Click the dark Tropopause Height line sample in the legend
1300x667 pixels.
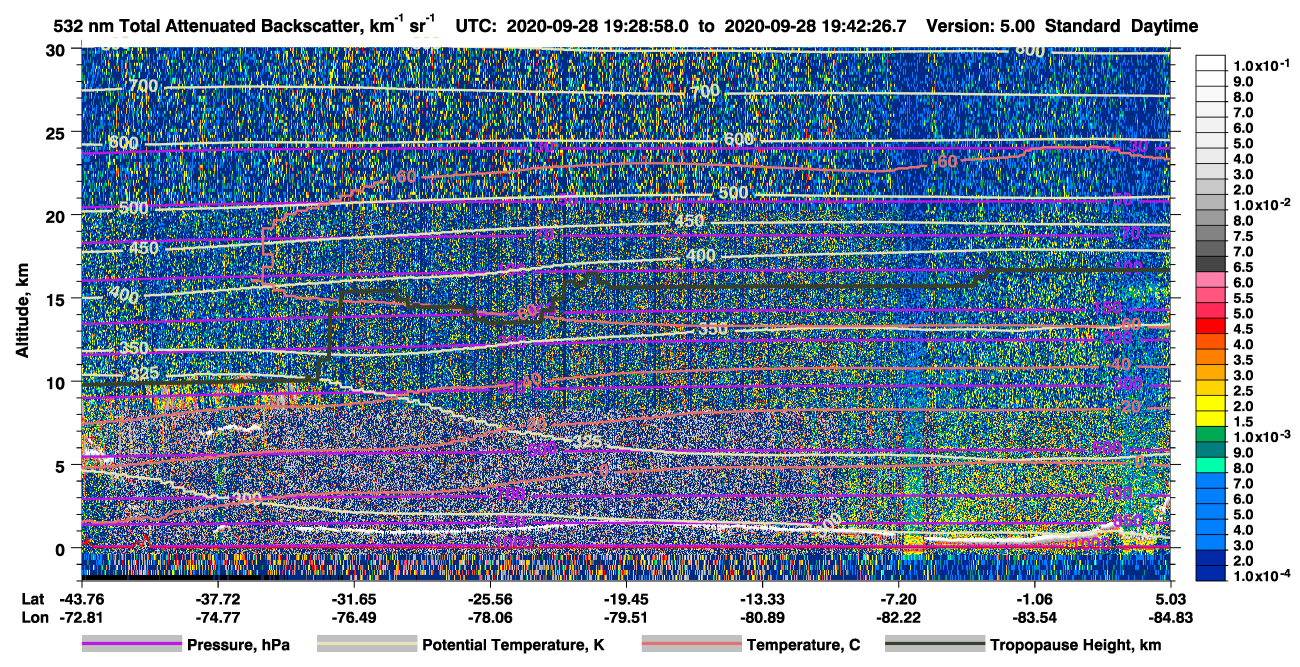click(x=935, y=645)
